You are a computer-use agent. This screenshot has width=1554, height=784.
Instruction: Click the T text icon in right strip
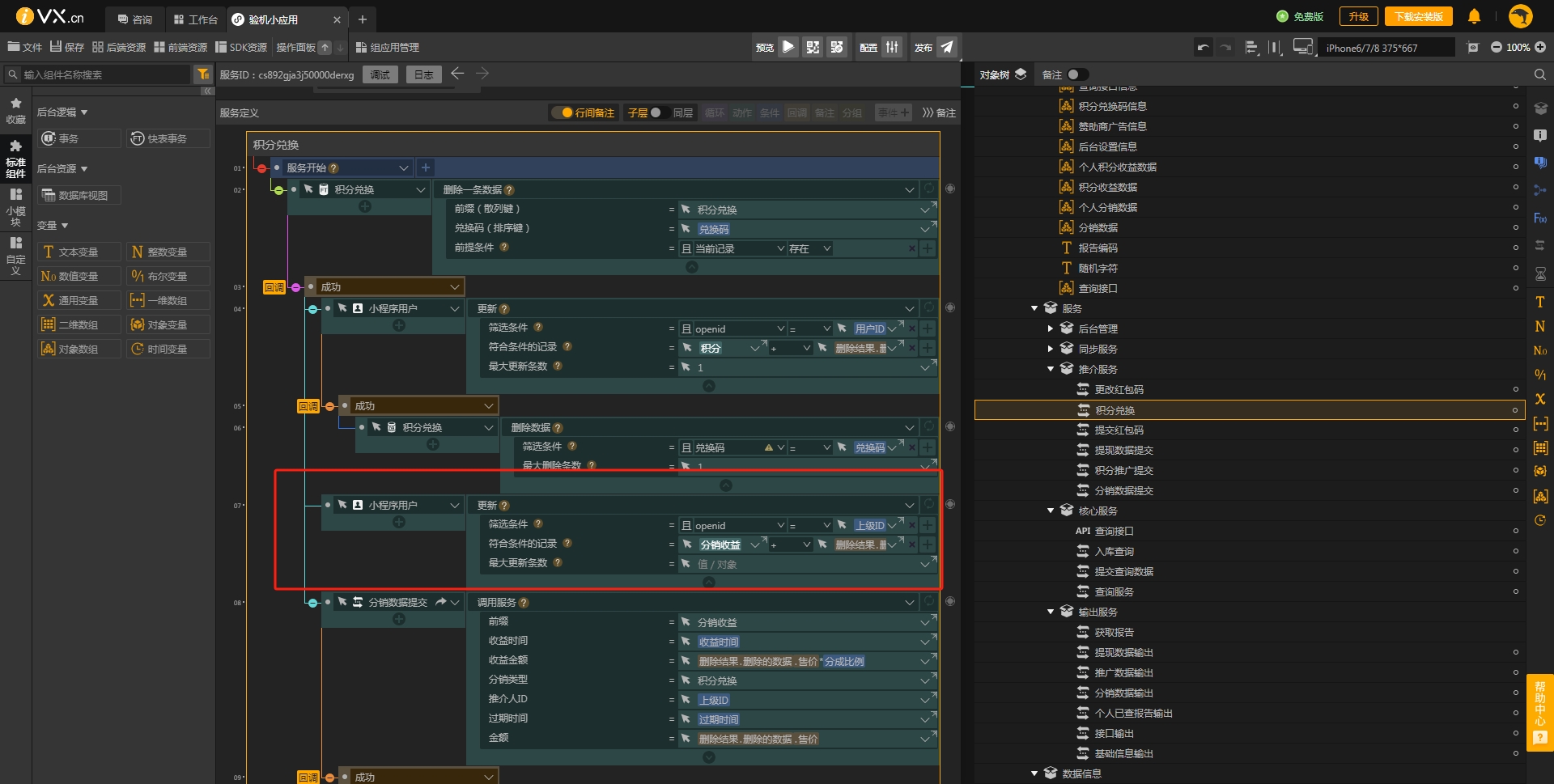click(1540, 302)
